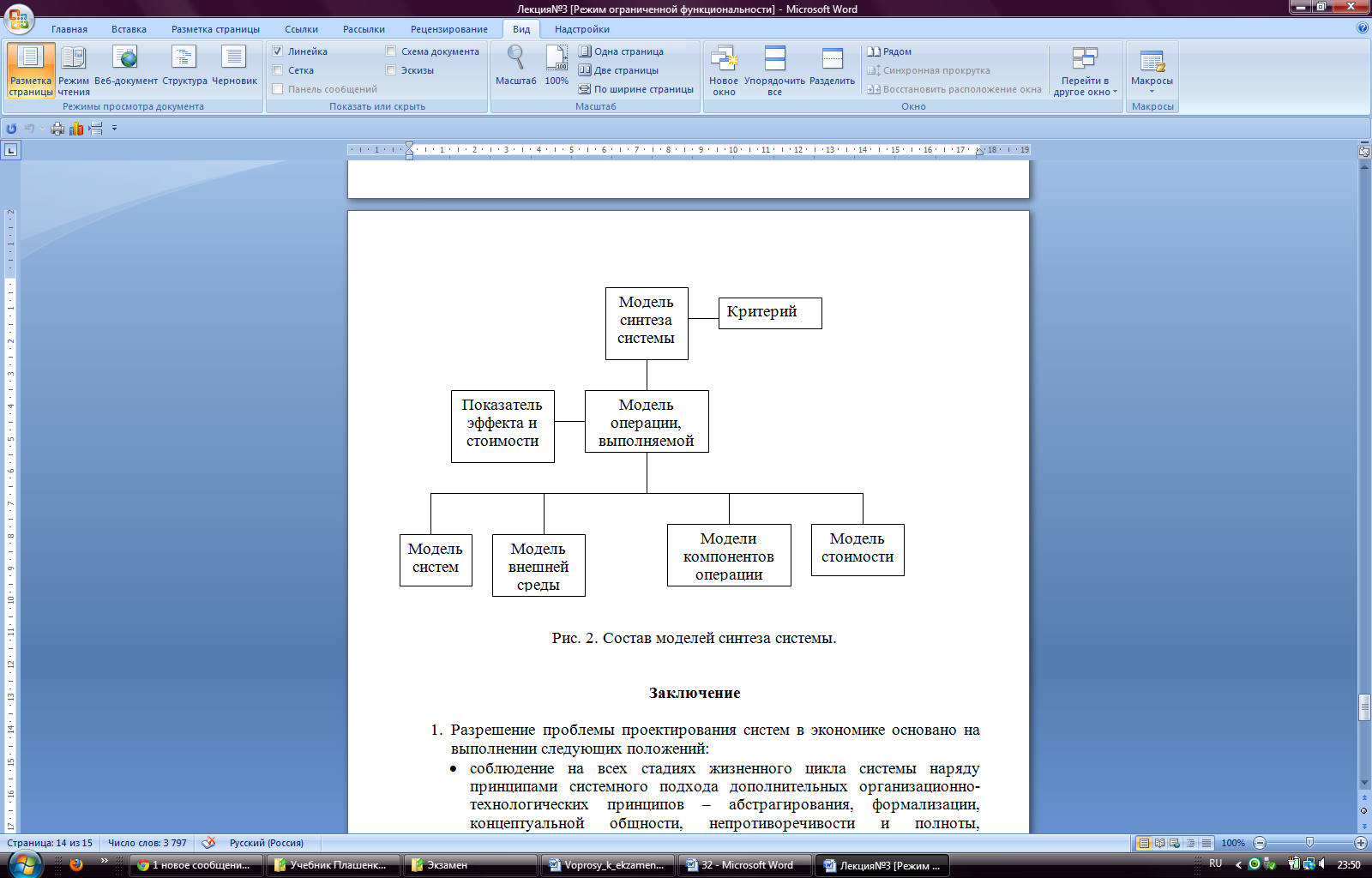Image resolution: width=1372 pixels, height=878 pixels.
Task: Open the Макросы dropdown
Action: (1152, 70)
